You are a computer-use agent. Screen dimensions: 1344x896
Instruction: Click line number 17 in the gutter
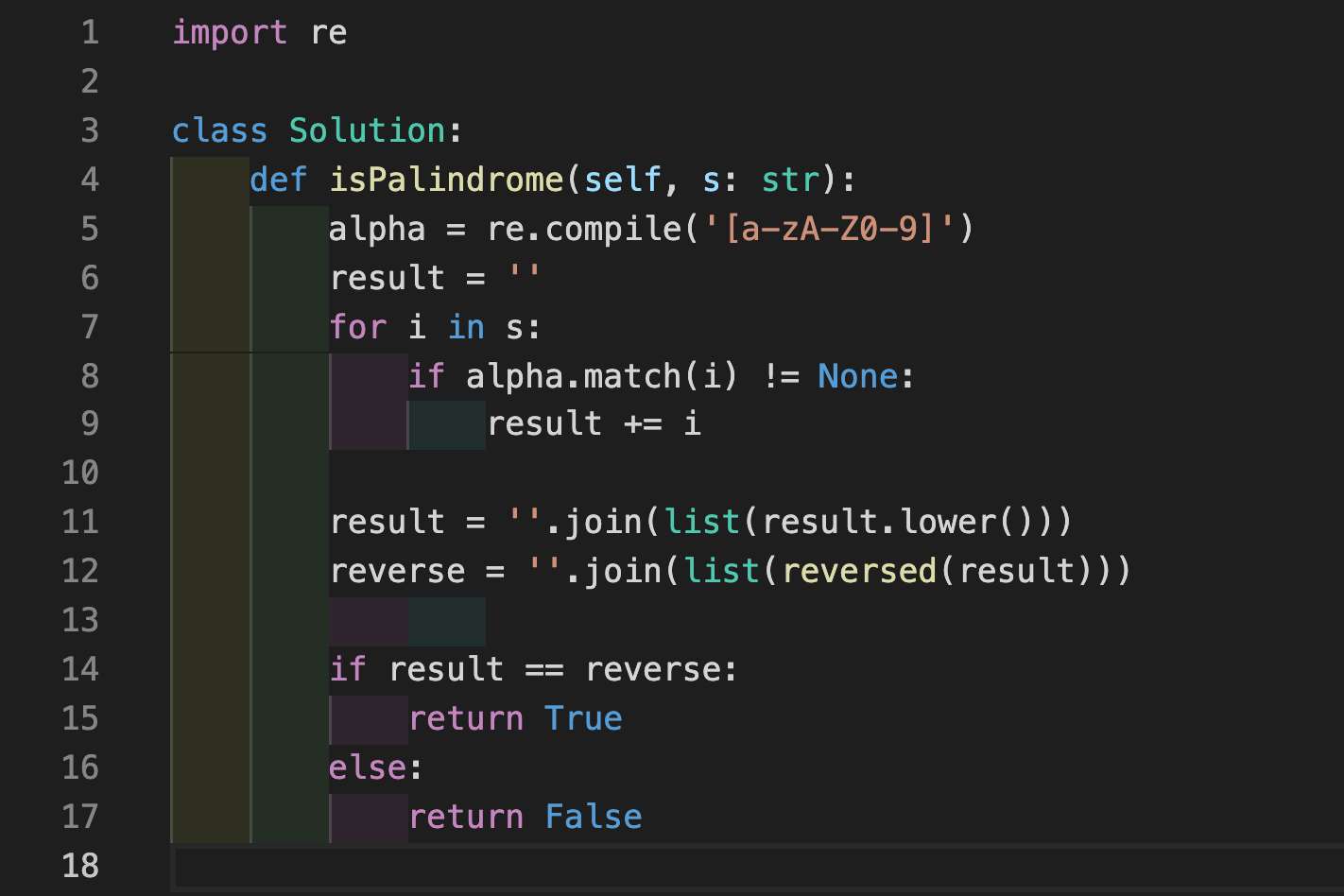point(80,817)
